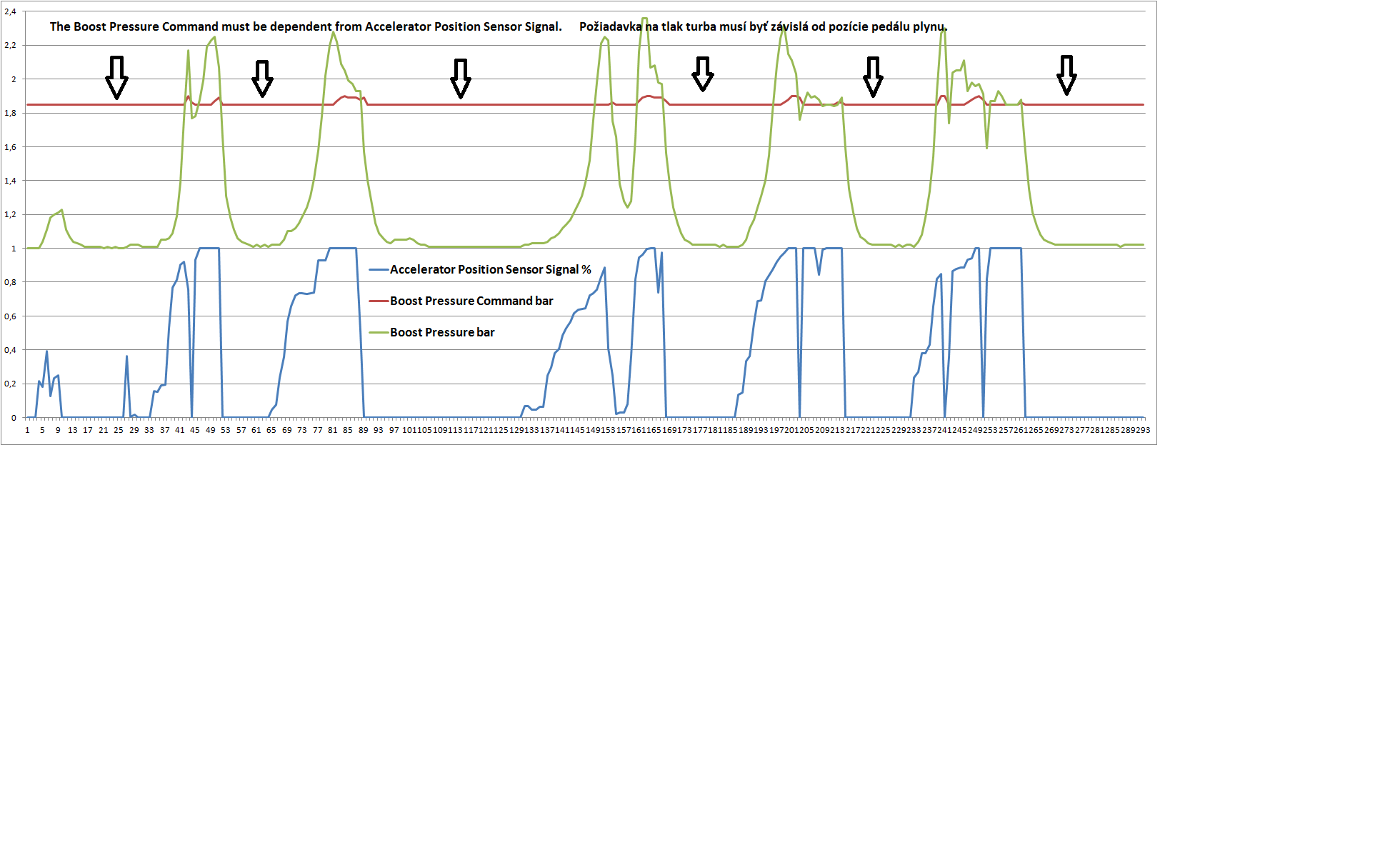Click the 1,8 label on the vertical axis
The width and height of the screenshot is (1400, 850).
(x=10, y=113)
